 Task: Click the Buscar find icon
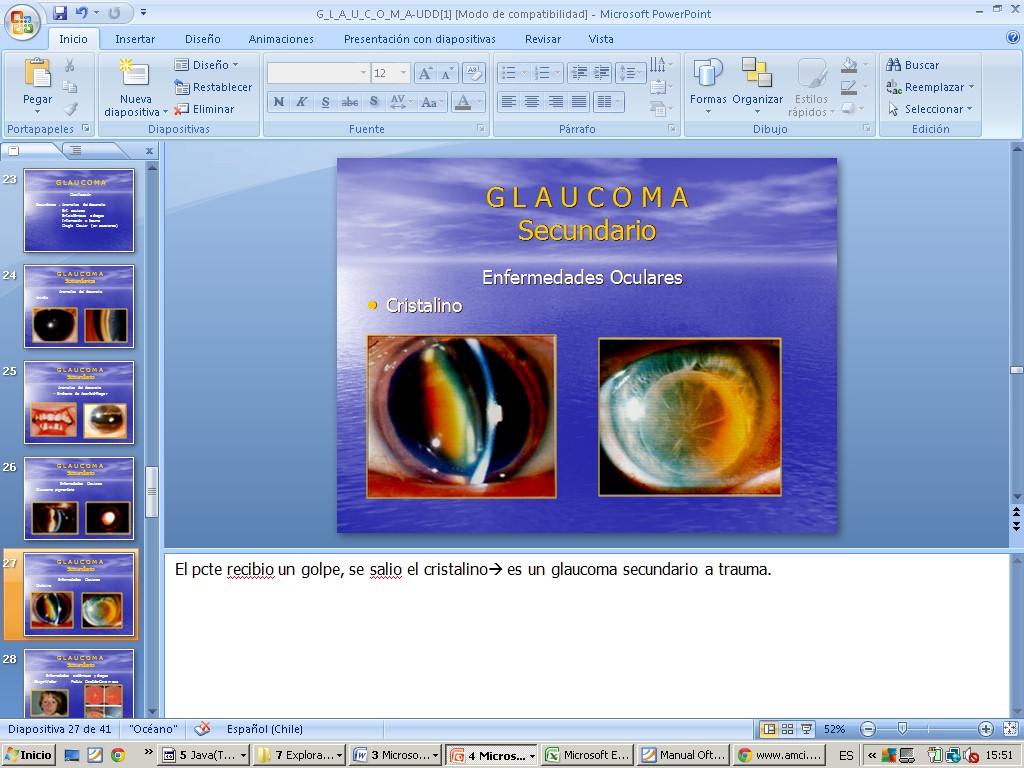click(x=894, y=65)
